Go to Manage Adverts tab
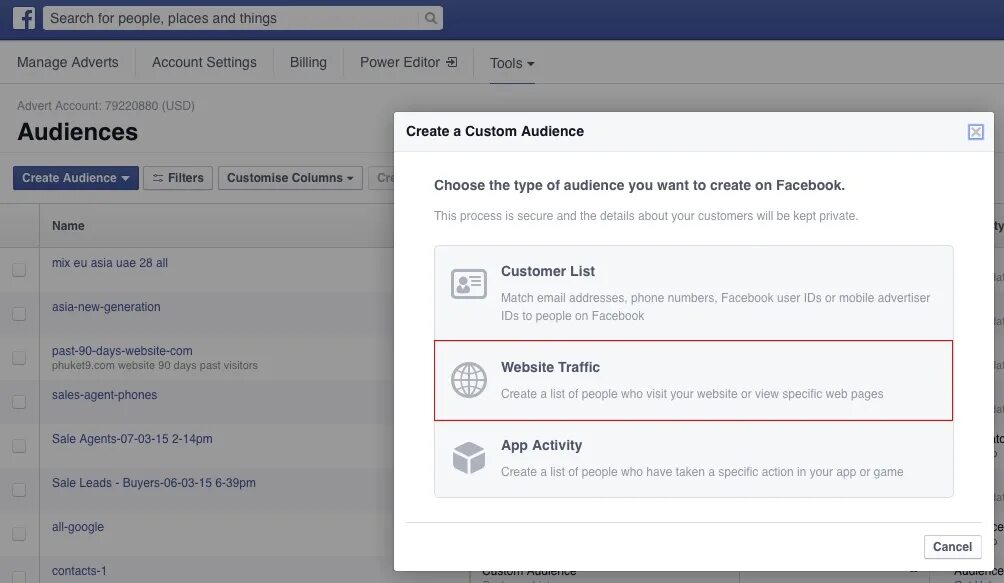The width and height of the screenshot is (1004, 583). coord(67,62)
